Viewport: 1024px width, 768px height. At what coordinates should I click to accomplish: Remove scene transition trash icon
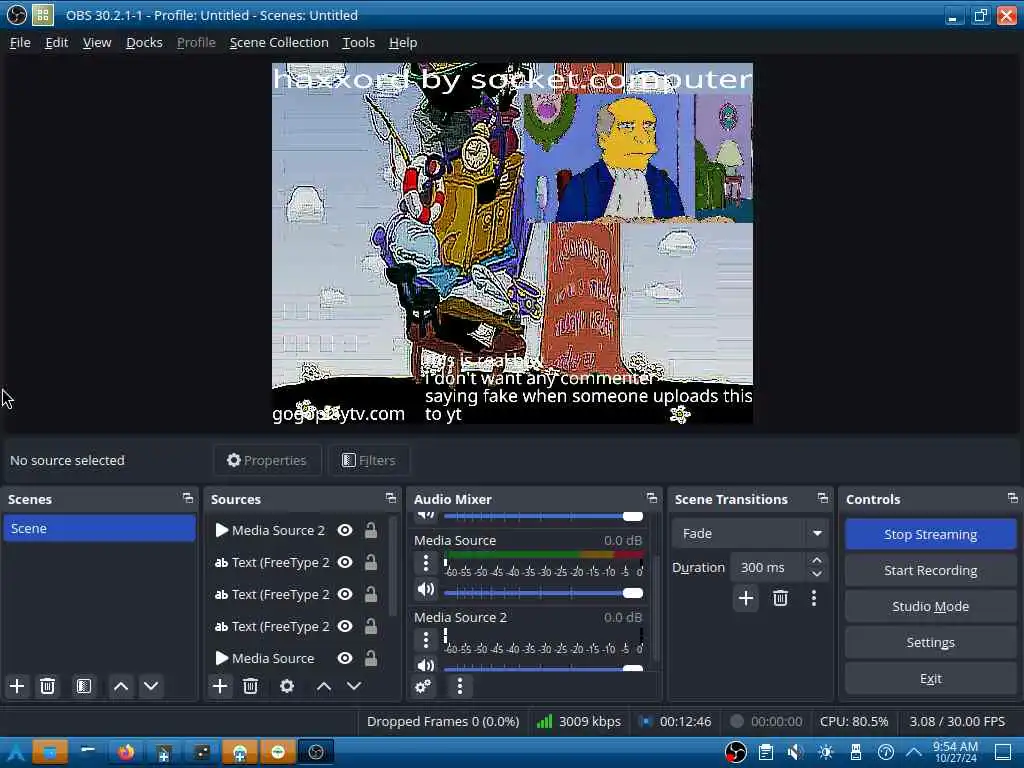click(x=780, y=598)
